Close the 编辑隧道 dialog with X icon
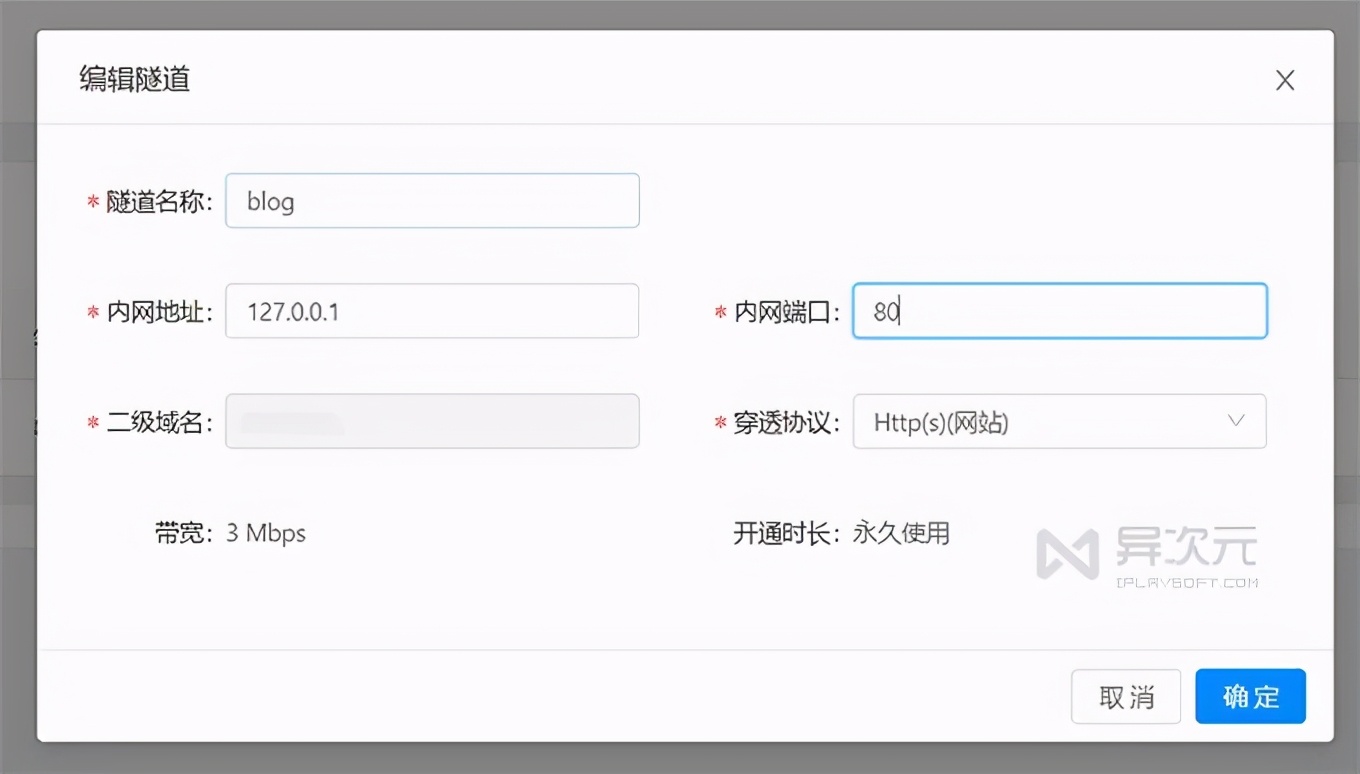Viewport: 1360px width, 774px height. [x=1285, y=80]
